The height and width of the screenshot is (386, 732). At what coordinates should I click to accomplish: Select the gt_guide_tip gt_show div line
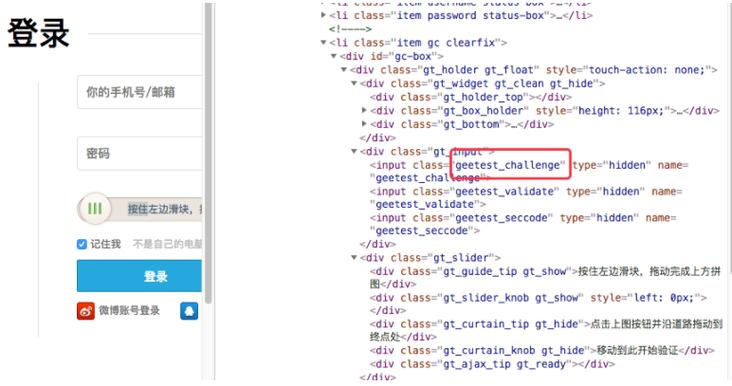[x=546, y=277]
